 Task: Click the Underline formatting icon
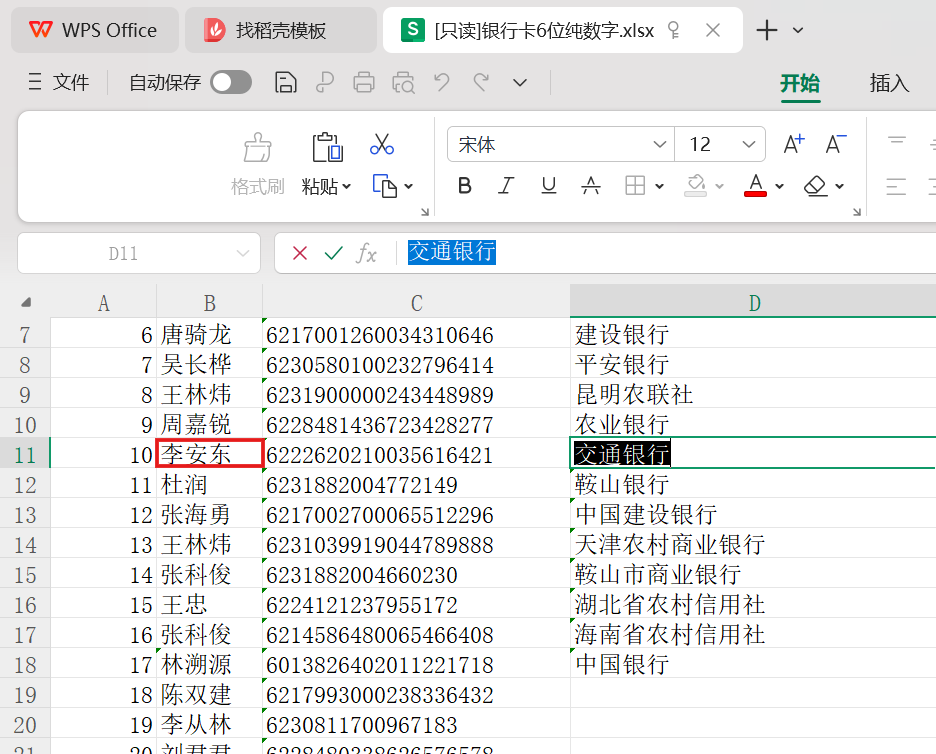click(x=548, y=185)
